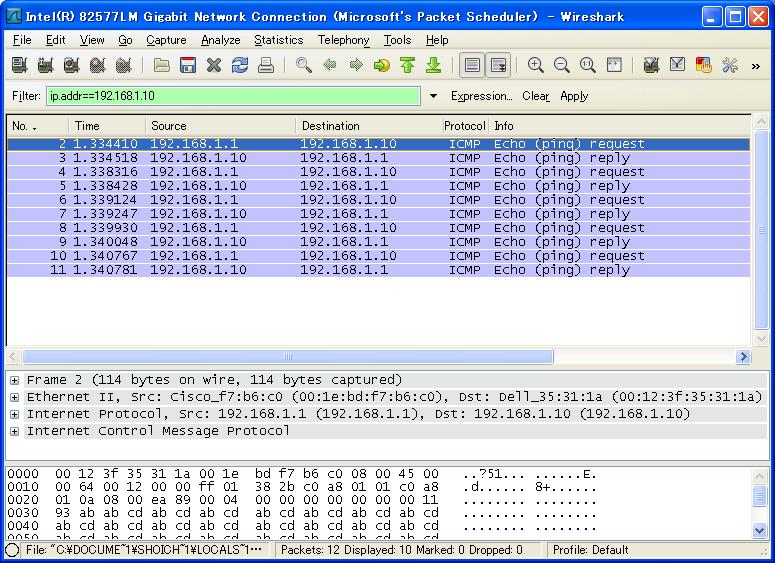Open the Edit menu
This screenshot has width=775, height=563.
coord(55,40)
